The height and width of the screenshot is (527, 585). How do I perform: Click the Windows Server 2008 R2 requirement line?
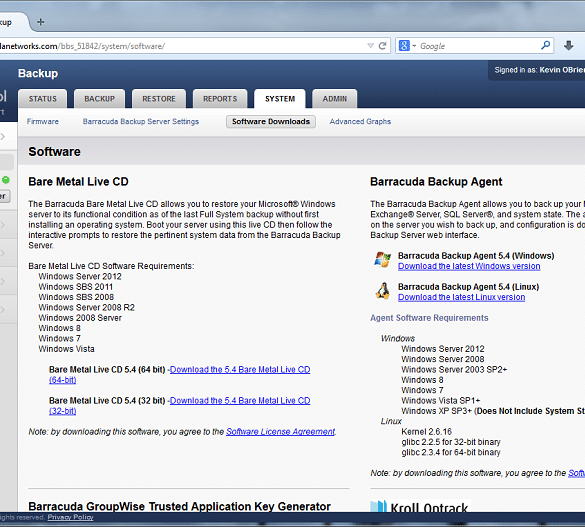tap(86, 307)
